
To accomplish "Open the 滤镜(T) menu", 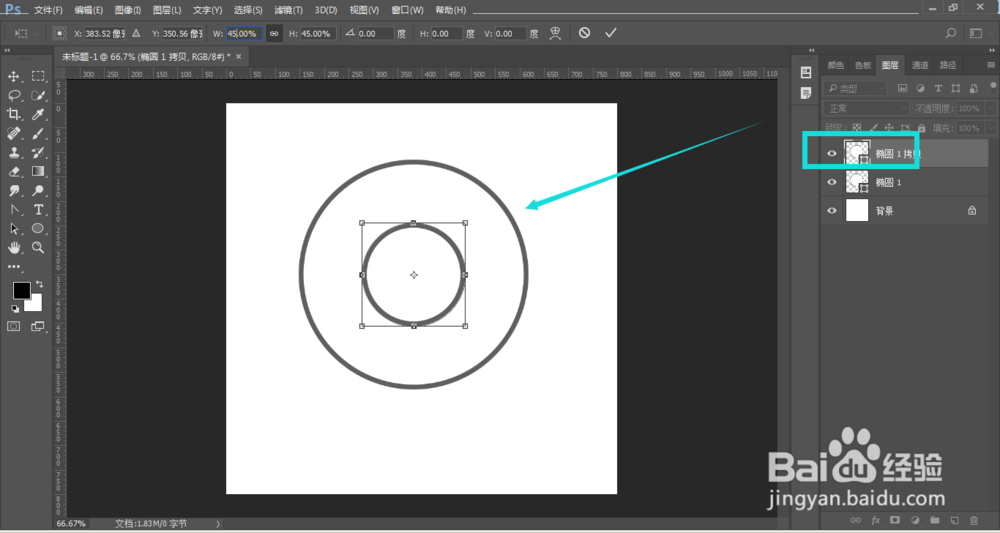I will 288,10.
